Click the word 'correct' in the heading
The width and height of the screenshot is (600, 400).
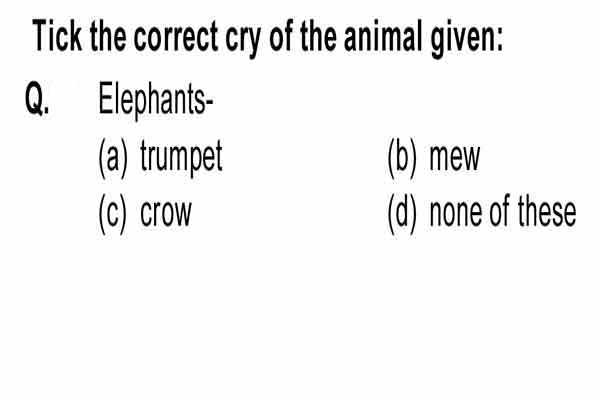click(176, 37)
